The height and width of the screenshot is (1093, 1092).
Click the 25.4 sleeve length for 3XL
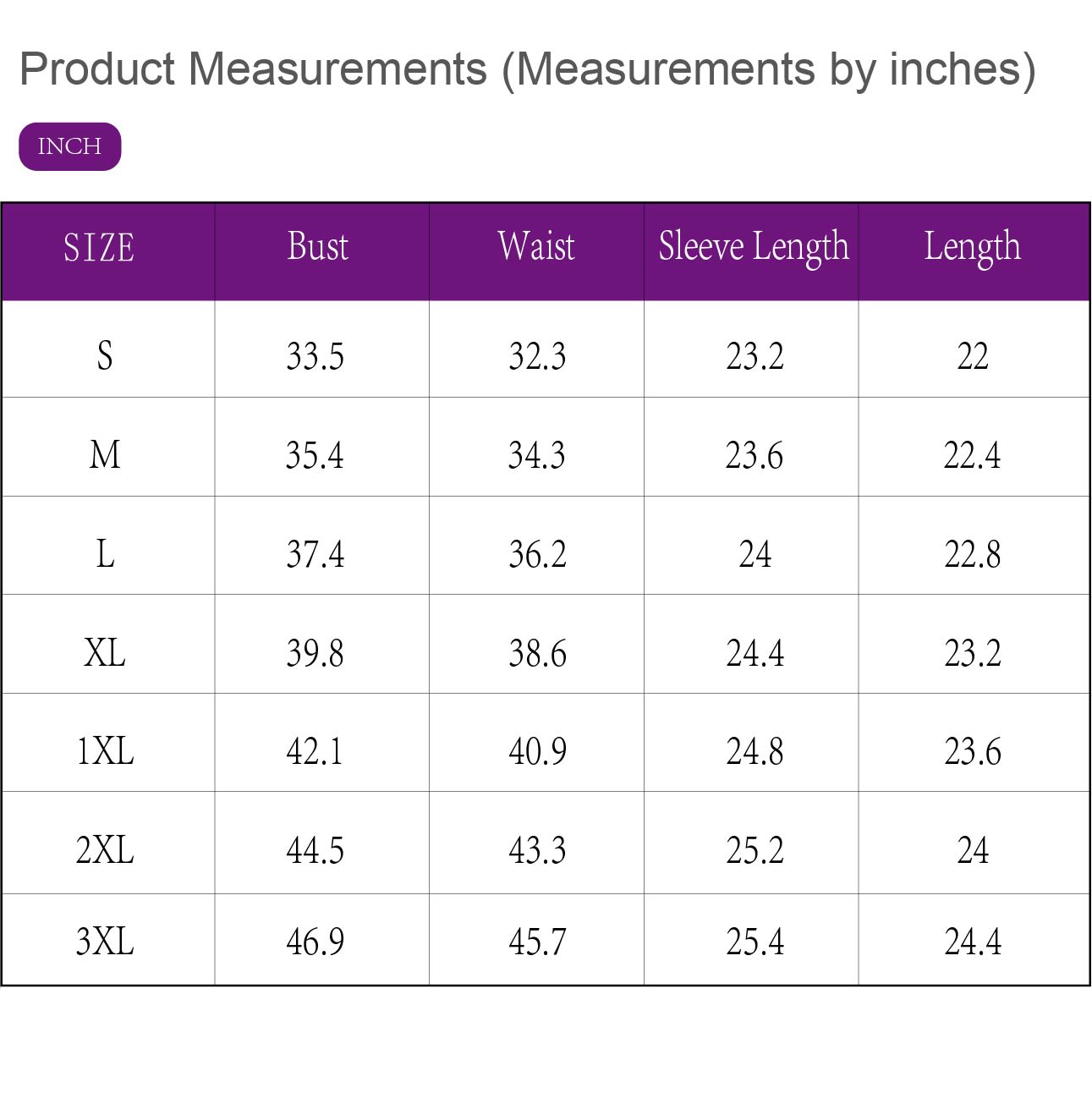755,942
